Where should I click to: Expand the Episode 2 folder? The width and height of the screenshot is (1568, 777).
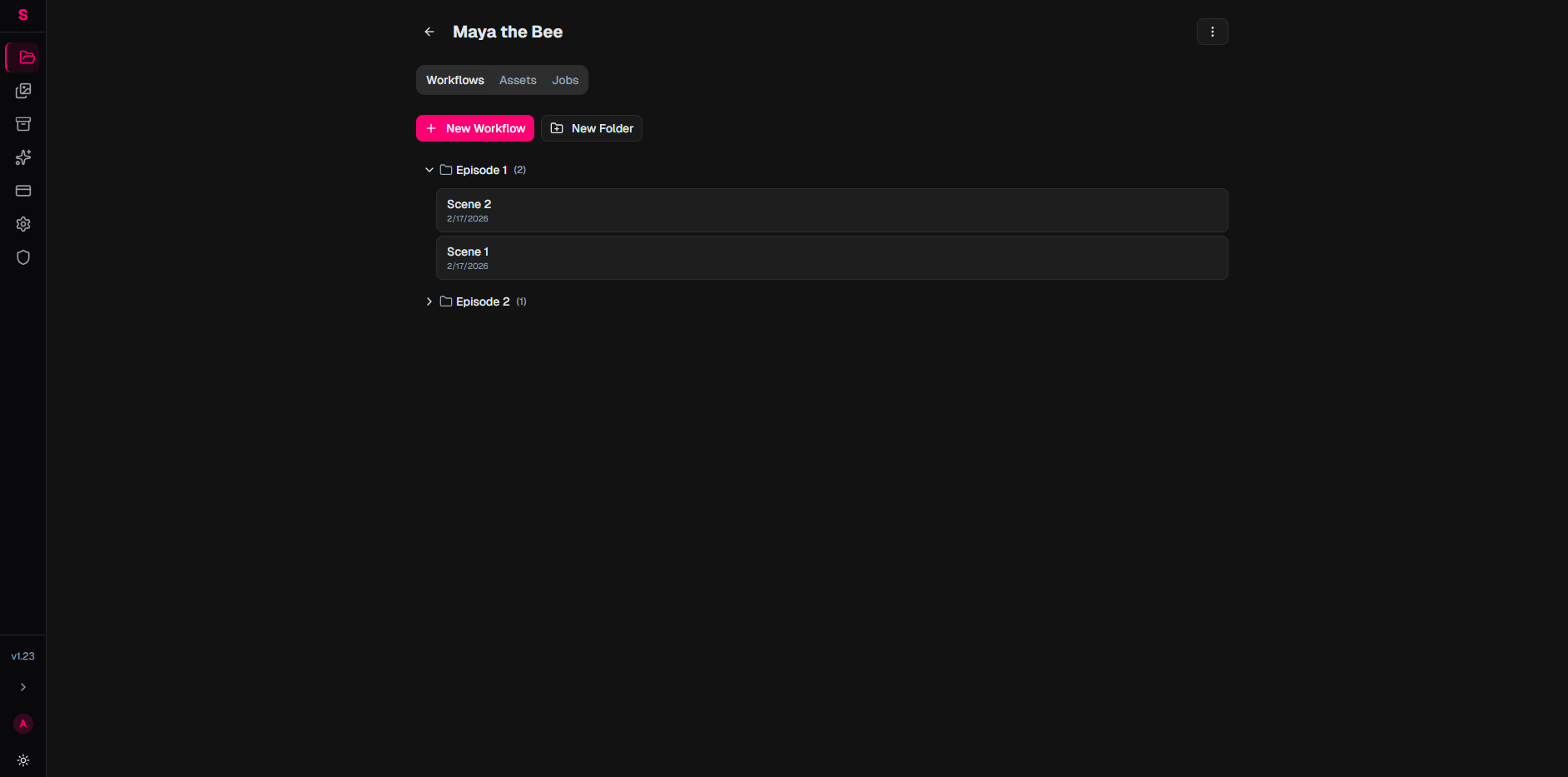tap(429, 301)
